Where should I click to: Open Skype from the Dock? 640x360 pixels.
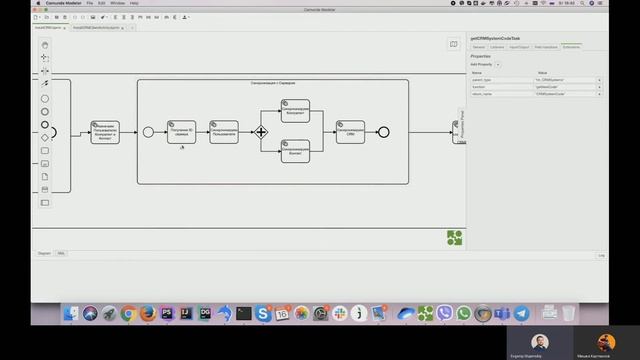tap(263, 313)
